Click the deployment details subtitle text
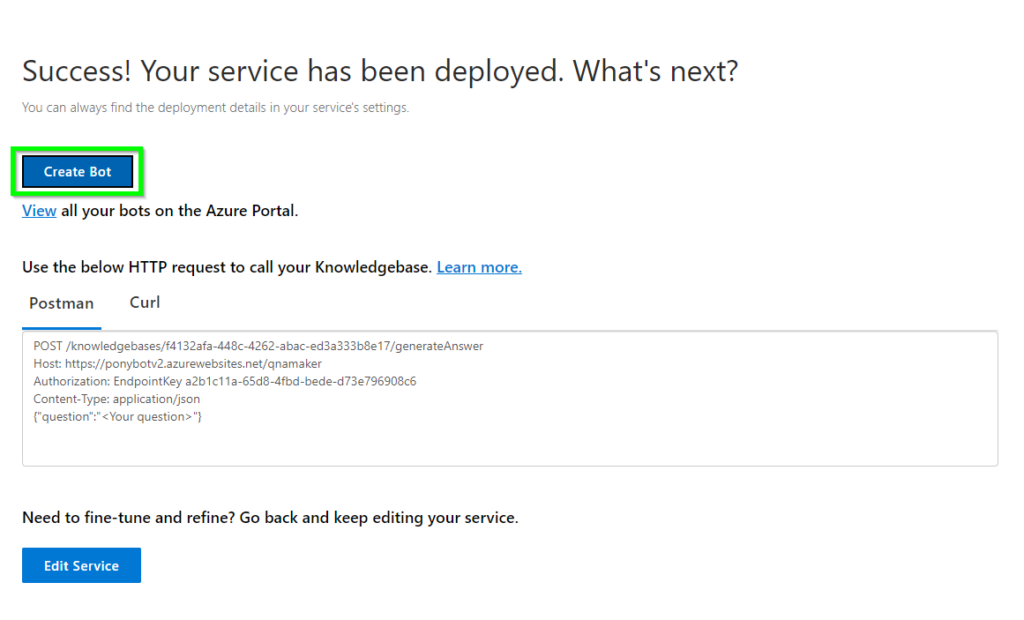This screenshot has width=1024, height=620. pos(216,108)
